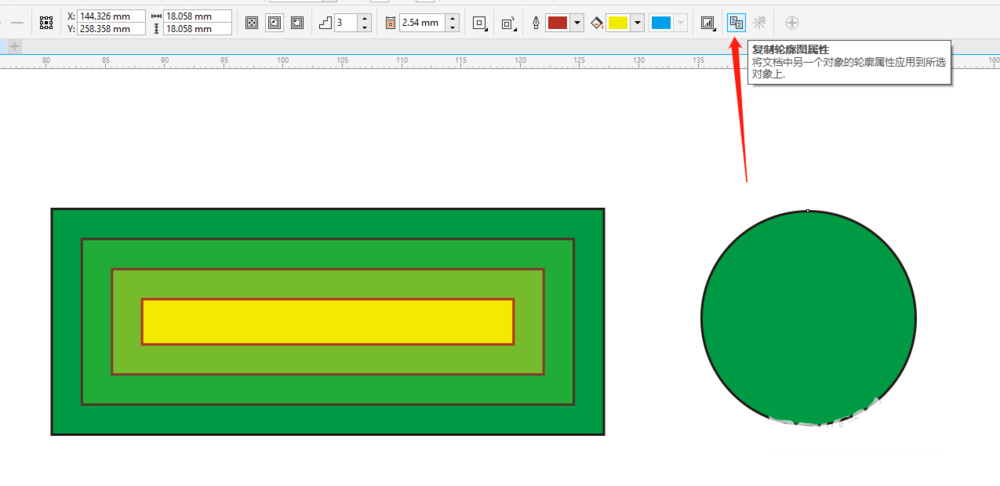Screen dimensions: 1000x486
Task: Open object and color acceleration settings
Action: tap(708, 22)
